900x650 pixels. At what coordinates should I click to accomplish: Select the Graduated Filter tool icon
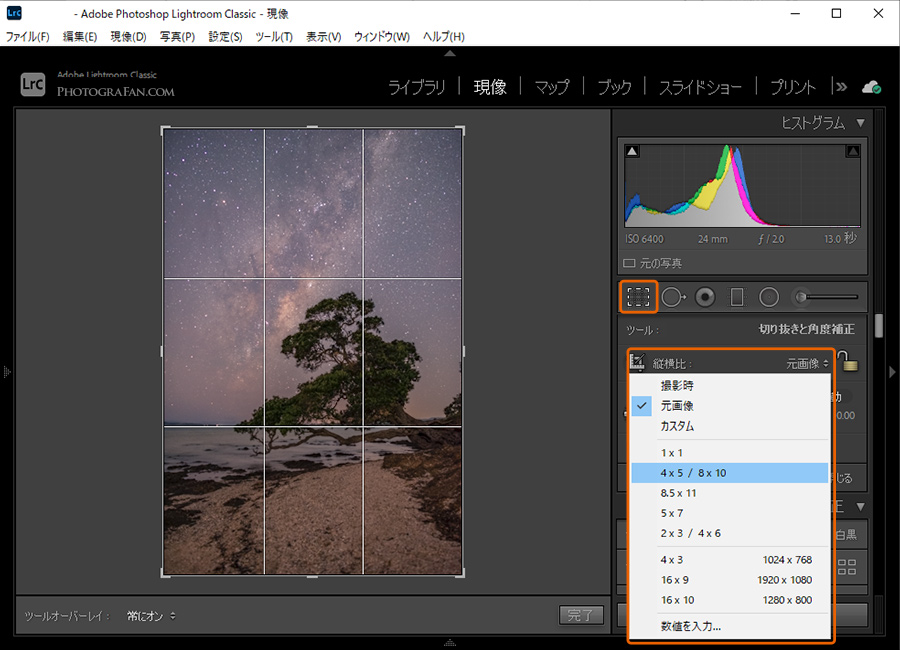click(x=737, y=297)
